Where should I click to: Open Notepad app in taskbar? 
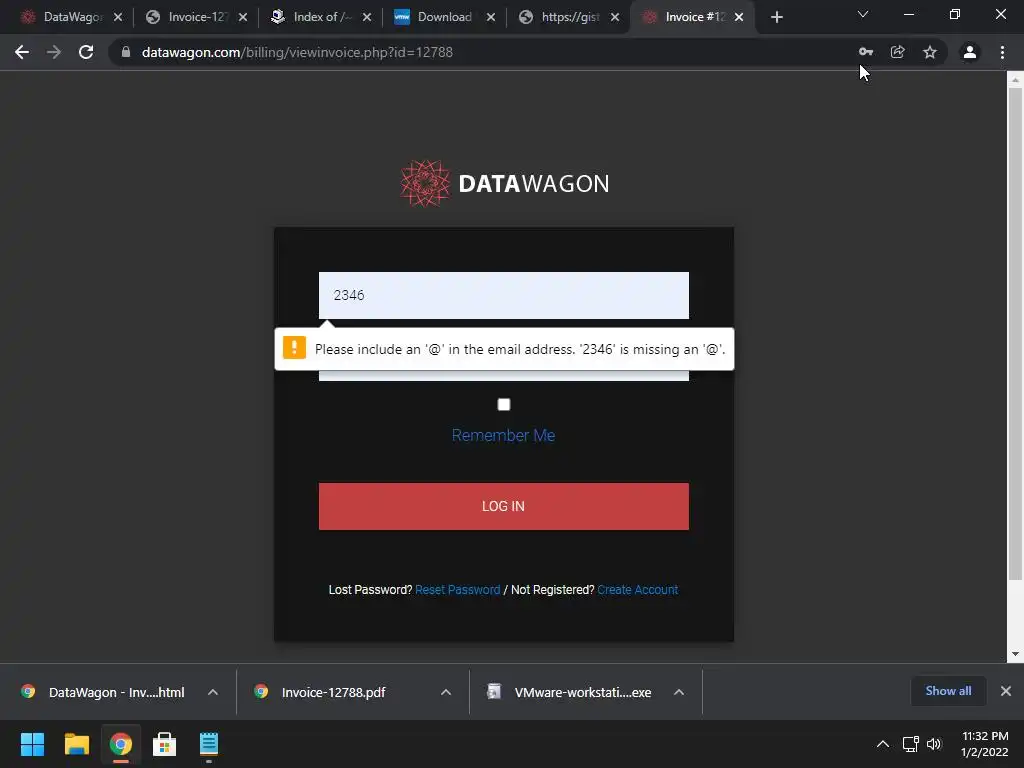(x=208, y=744)
